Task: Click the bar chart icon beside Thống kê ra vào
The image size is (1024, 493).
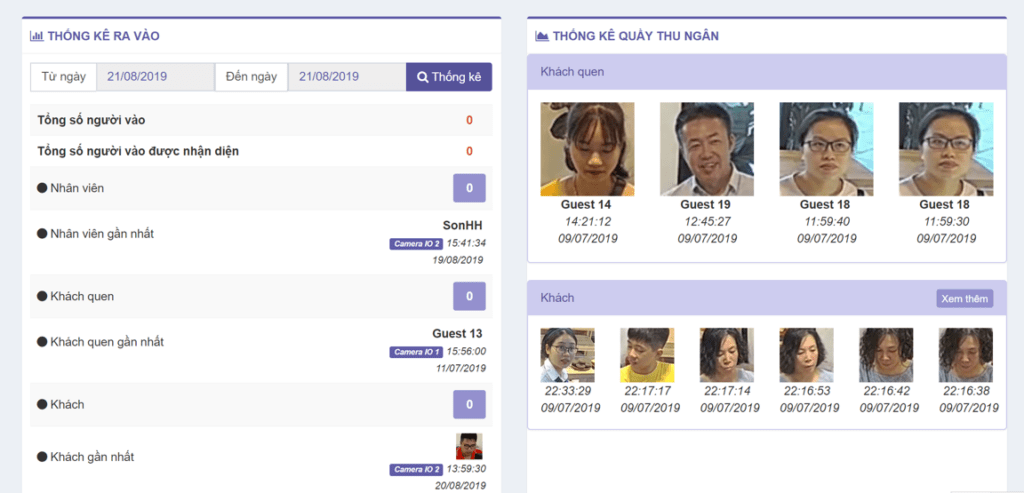Action: coord(36,36)
